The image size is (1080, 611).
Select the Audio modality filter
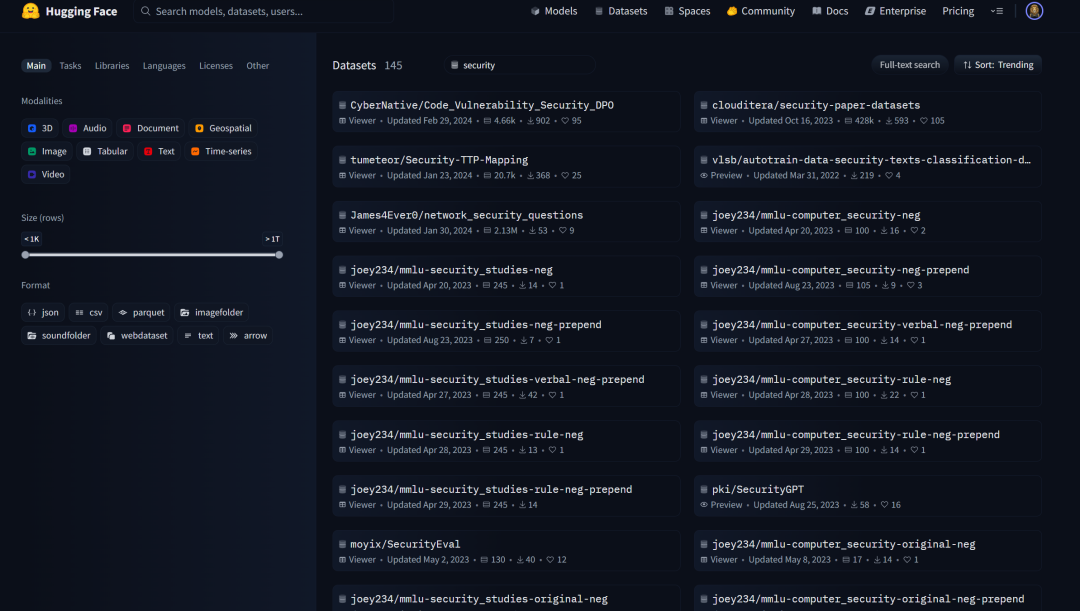click(x=87, y=128)
